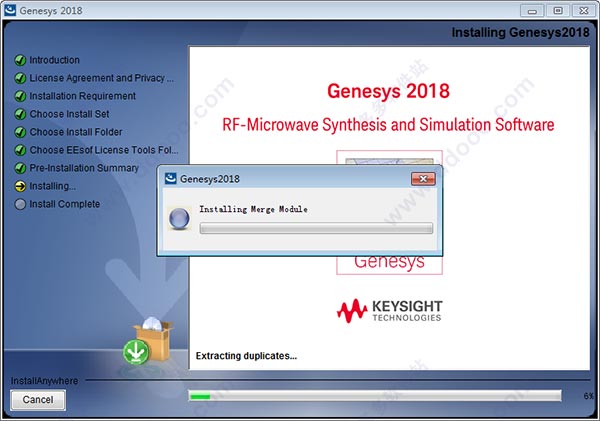This screenshot has width=600, height=421.
Task: Select the Choose EEsof License Tools step
Action: point(104,150)
